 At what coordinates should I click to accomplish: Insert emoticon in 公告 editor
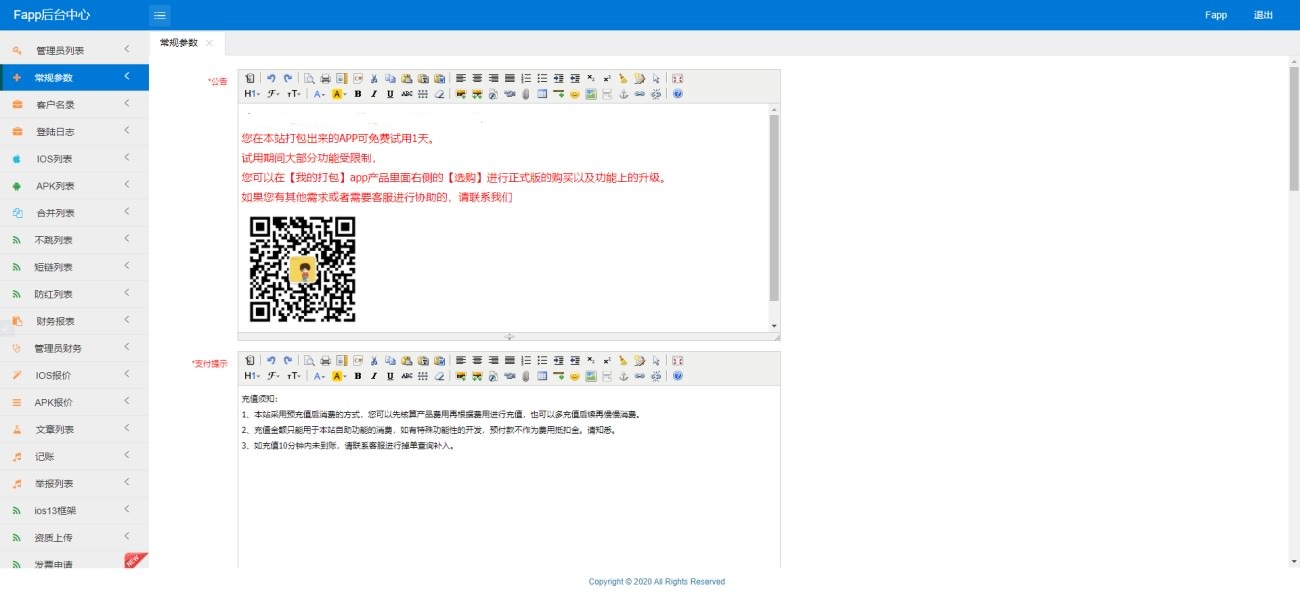[575, 94]
